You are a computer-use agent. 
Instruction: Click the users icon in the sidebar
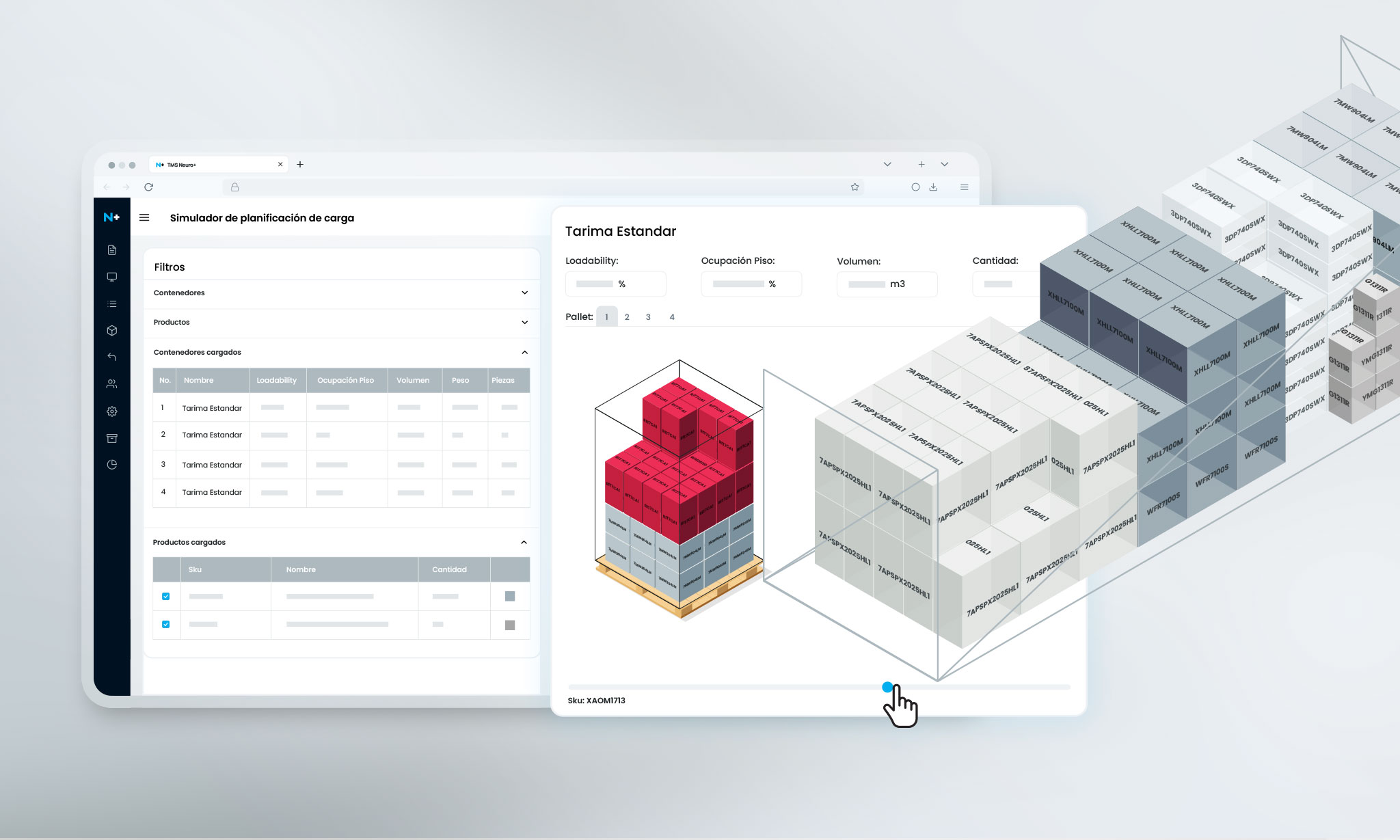coord(112,384)
